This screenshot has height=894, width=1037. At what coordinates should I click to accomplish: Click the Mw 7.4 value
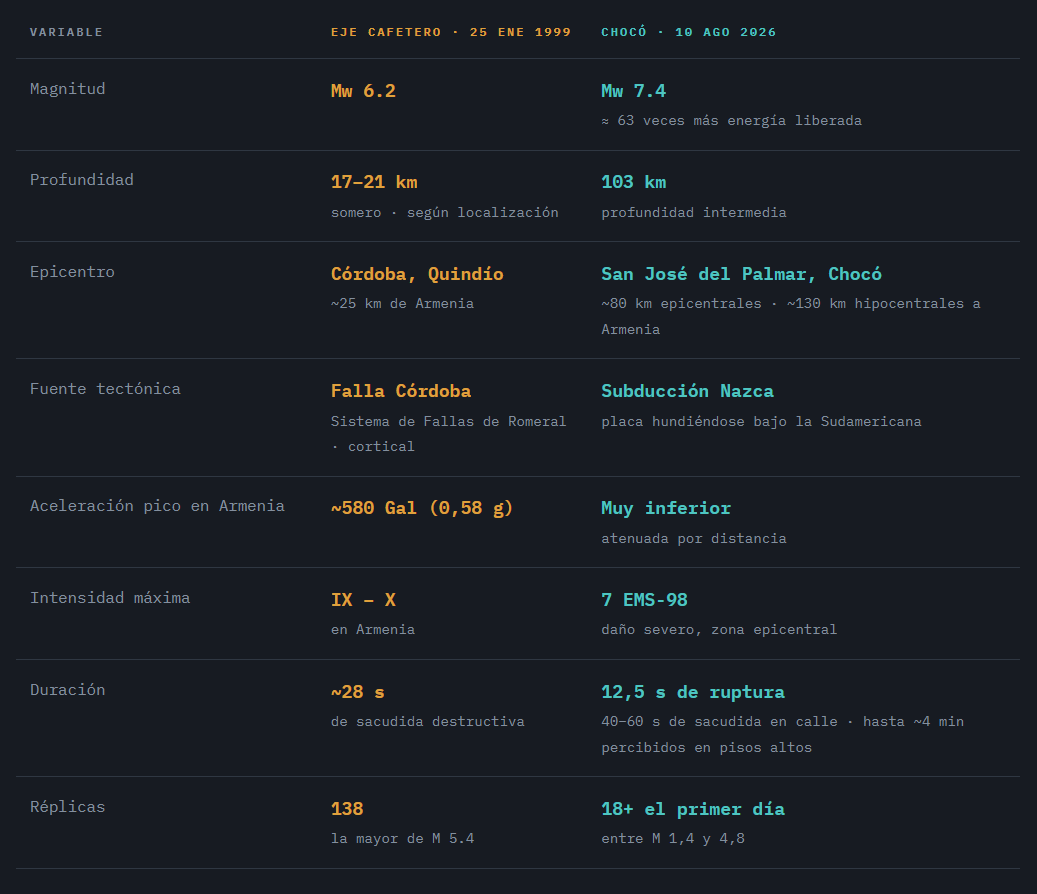pos(634,91)
